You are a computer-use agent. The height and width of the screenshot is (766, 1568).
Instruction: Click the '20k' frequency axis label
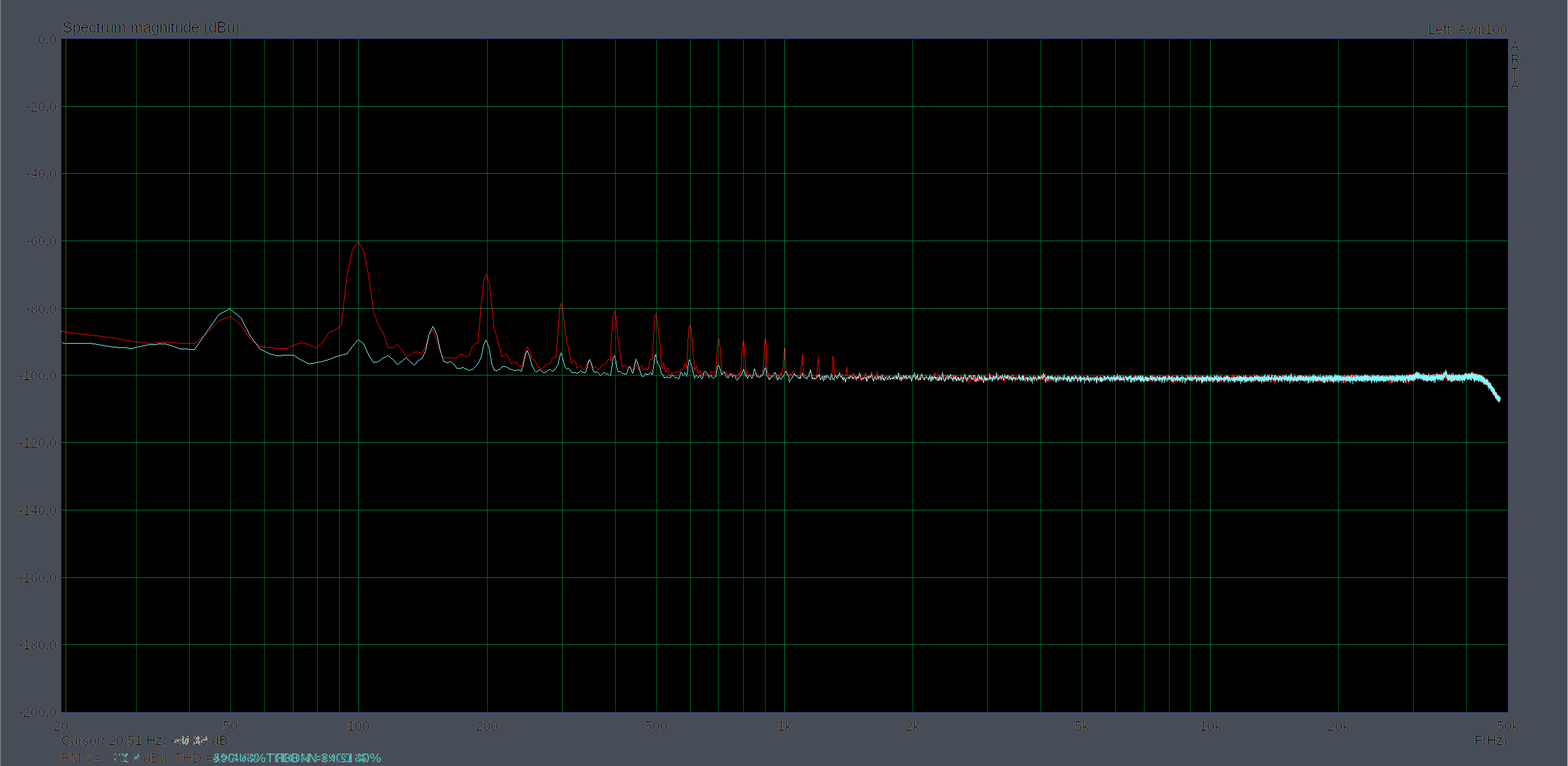1338,726
